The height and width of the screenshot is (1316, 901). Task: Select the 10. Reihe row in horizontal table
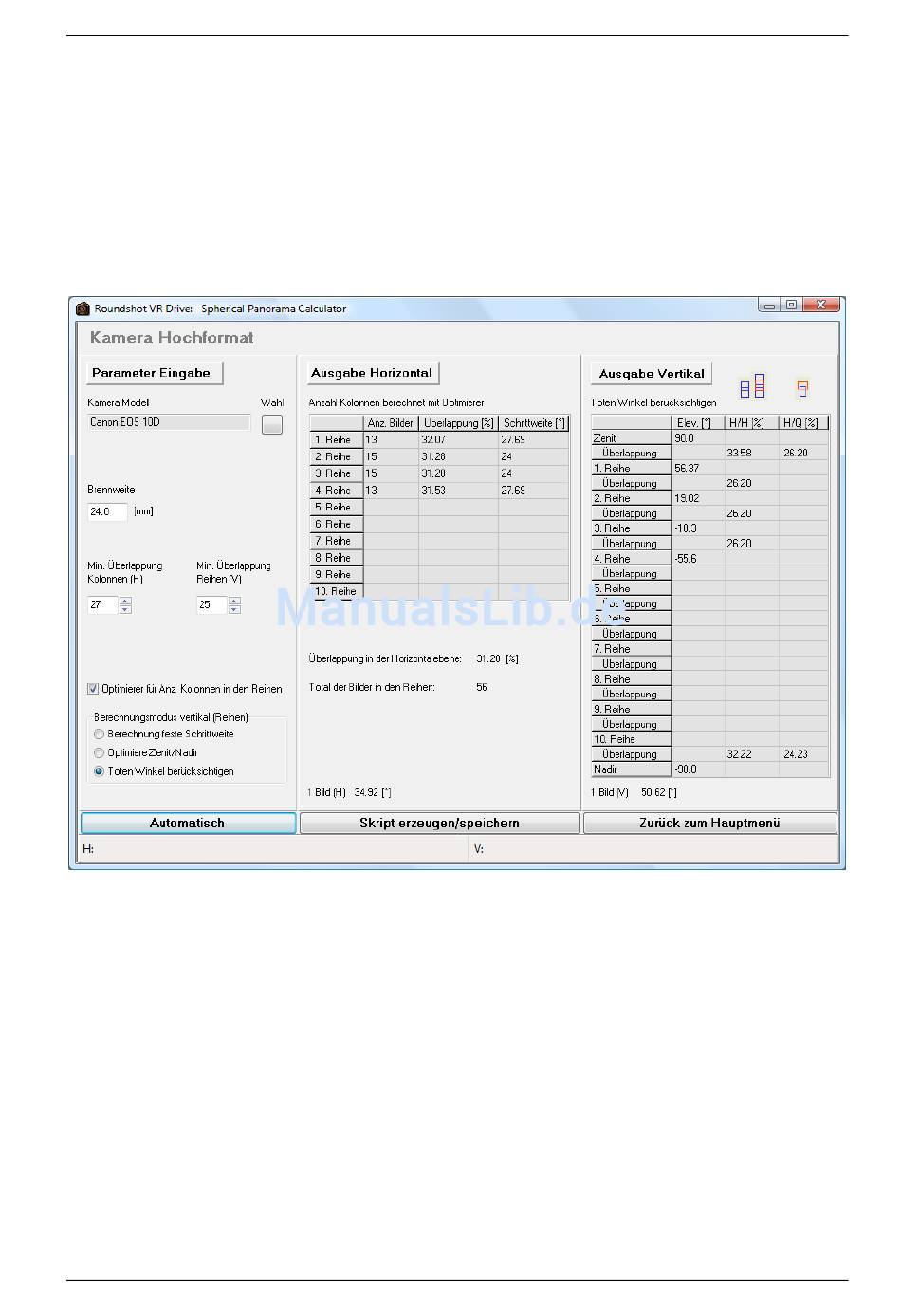pyautogui.click(x=440, y=591)
